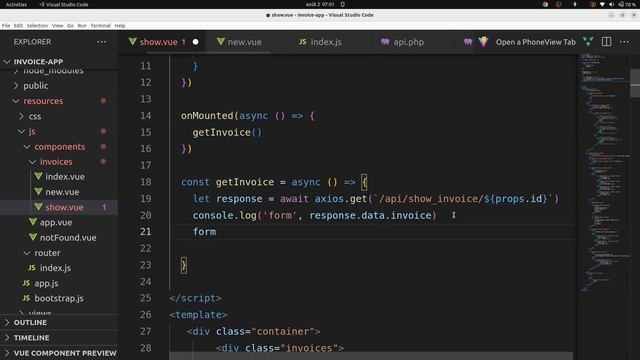Click Open a PhoneView Tab button
This screenshot has width=640, height=360.
point(536,42)
